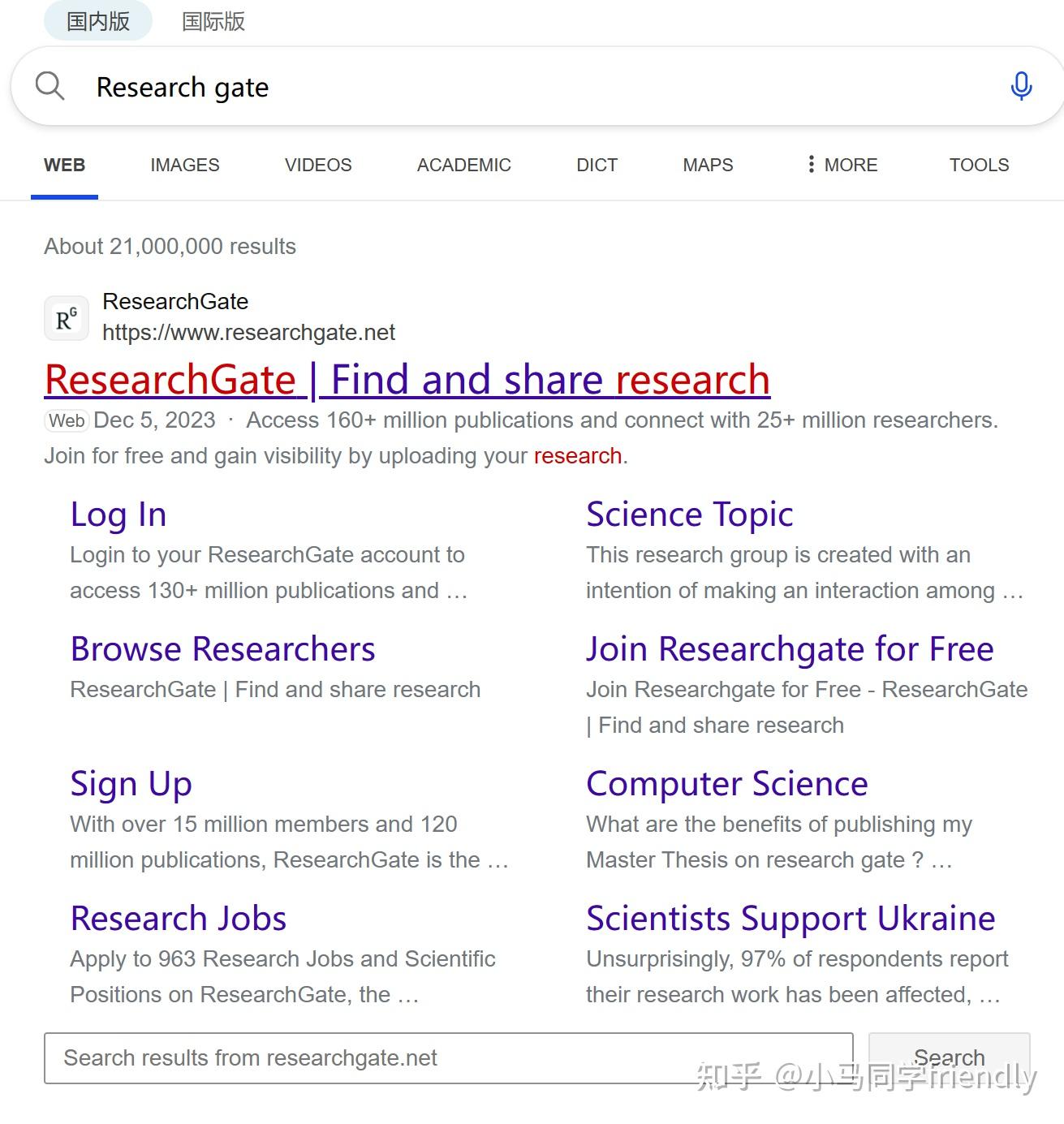Screen dimensions: 1064x1124
Task: Click the Log In sitelink
Action: [118, 514]
